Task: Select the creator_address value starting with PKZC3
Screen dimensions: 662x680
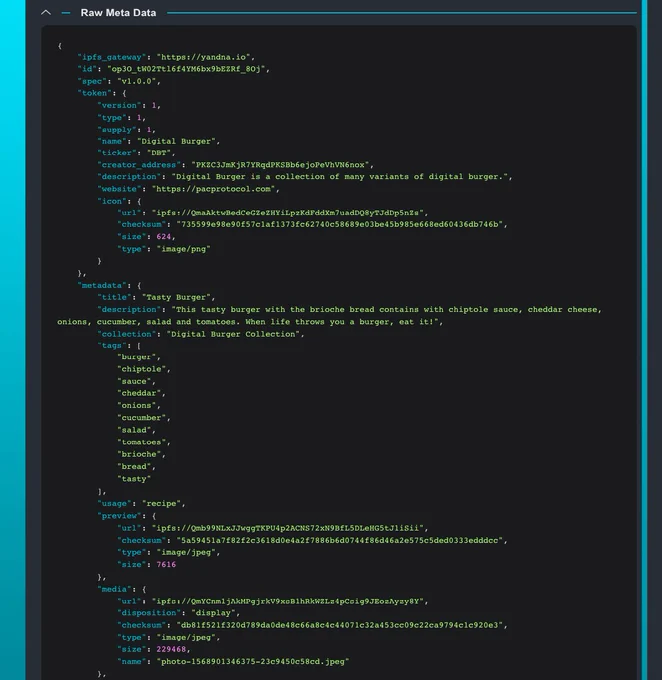Action: point(280,165)
